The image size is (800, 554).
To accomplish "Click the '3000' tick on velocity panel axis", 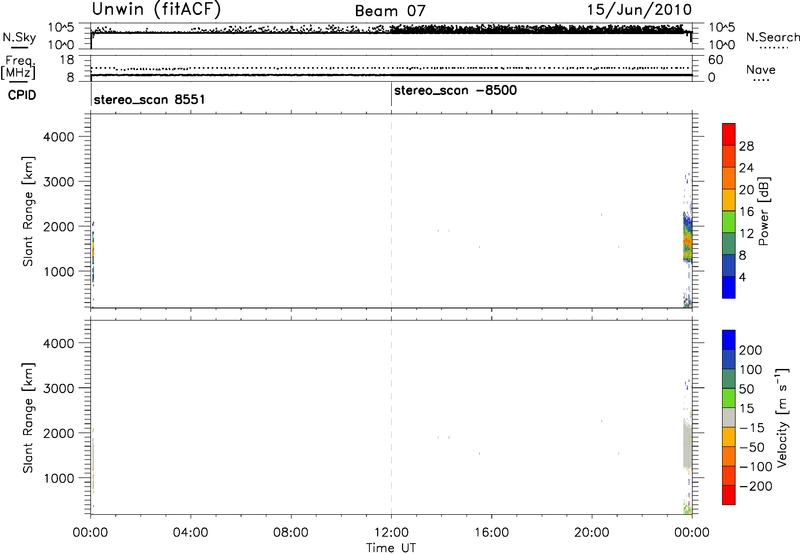I will pyautogui.click(x=59, y=388).
